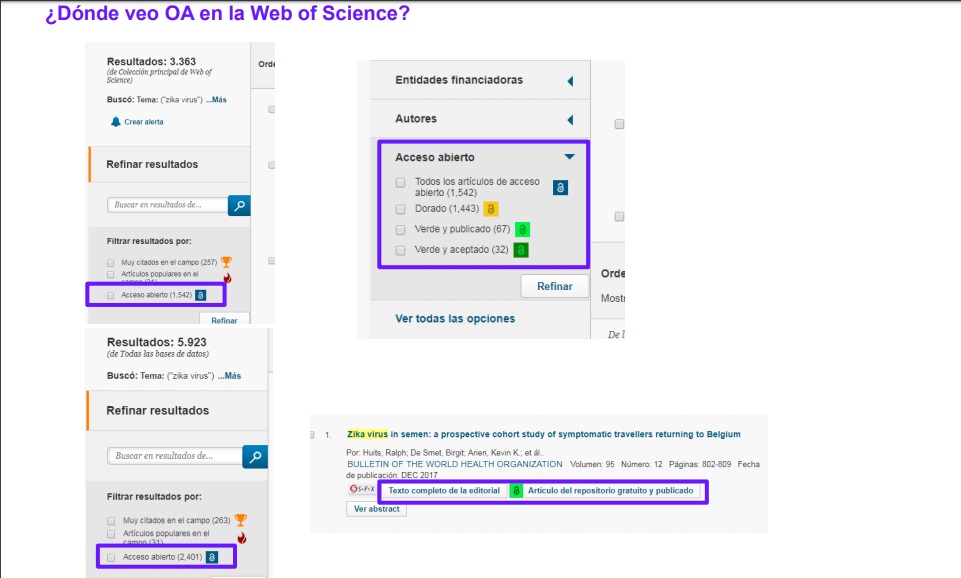Click the Resultados: 5.923 heading
This screenshot has height=578, width=961.
coord(157,342)
